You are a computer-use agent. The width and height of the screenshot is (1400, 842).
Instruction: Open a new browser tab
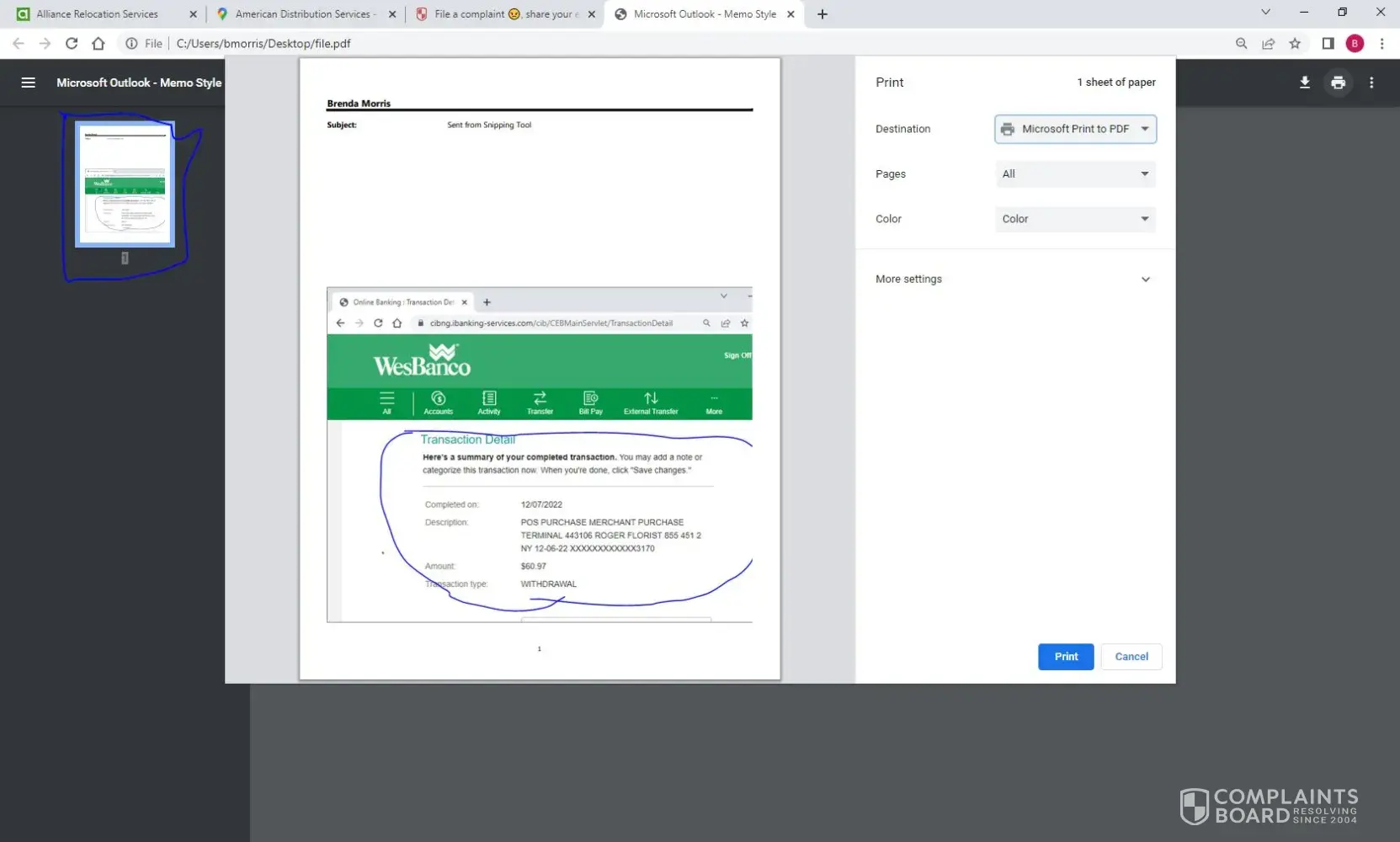point(822,14)
